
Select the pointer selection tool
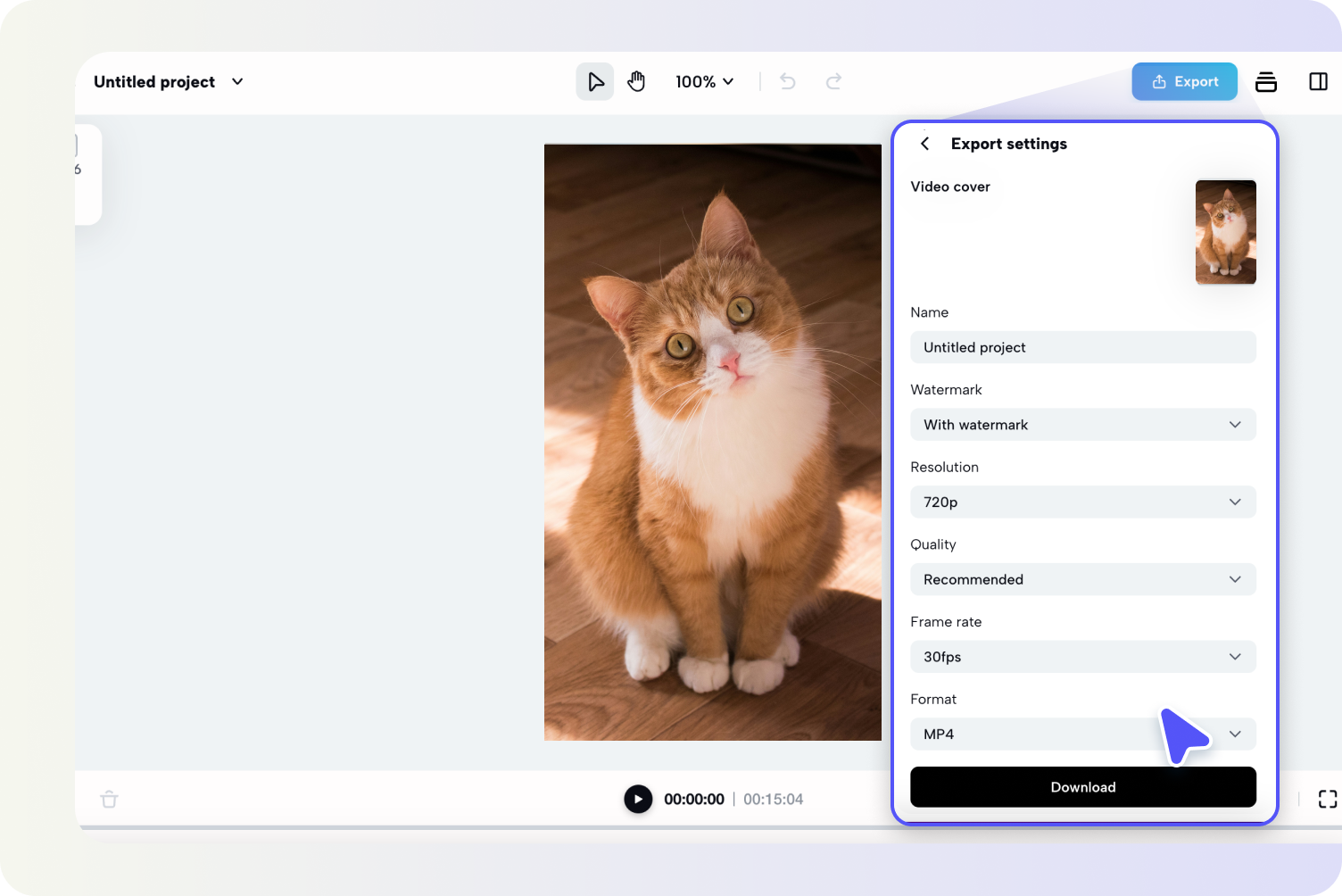[595, 81]
